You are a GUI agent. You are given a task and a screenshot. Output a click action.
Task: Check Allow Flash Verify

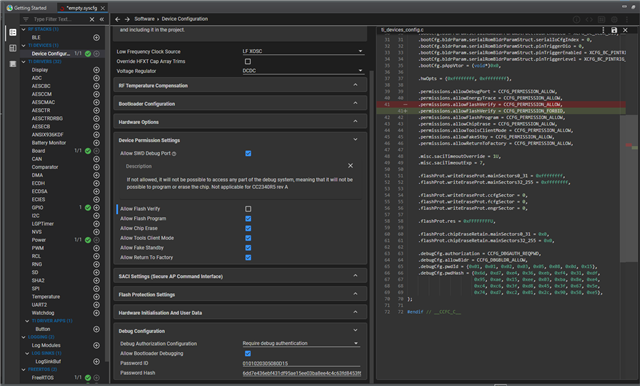point(248,209)
